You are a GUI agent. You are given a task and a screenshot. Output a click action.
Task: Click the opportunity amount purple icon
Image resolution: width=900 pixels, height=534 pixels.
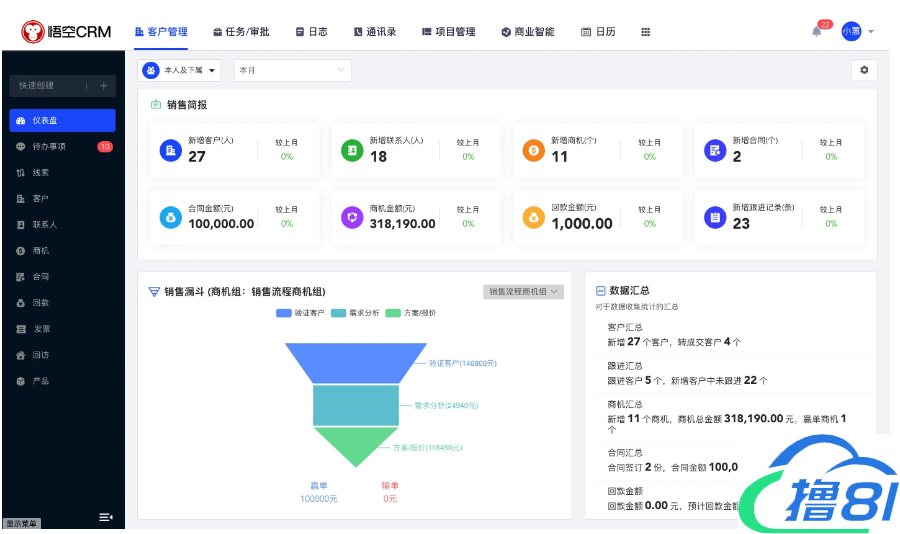click(351, 217)
